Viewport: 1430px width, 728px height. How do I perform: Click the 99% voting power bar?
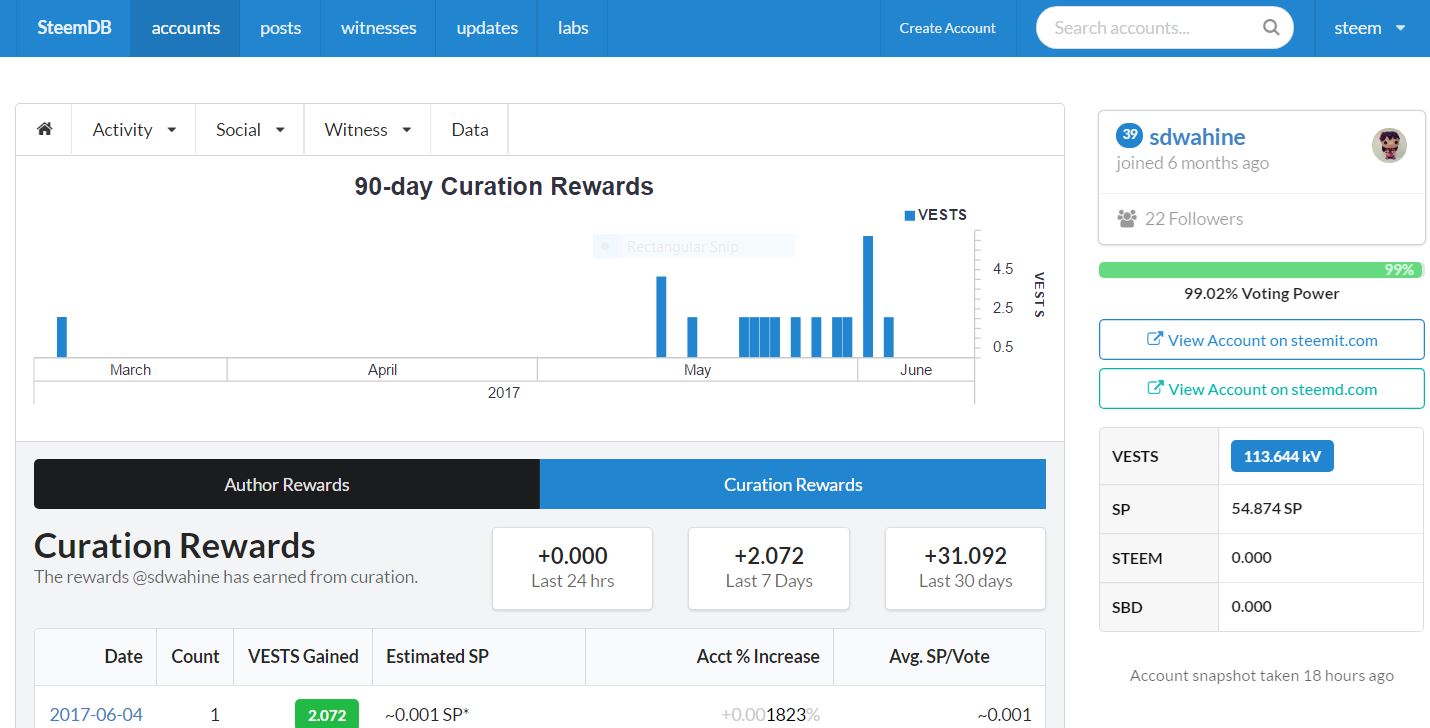pyautogui.click(x=1261, y=270)
